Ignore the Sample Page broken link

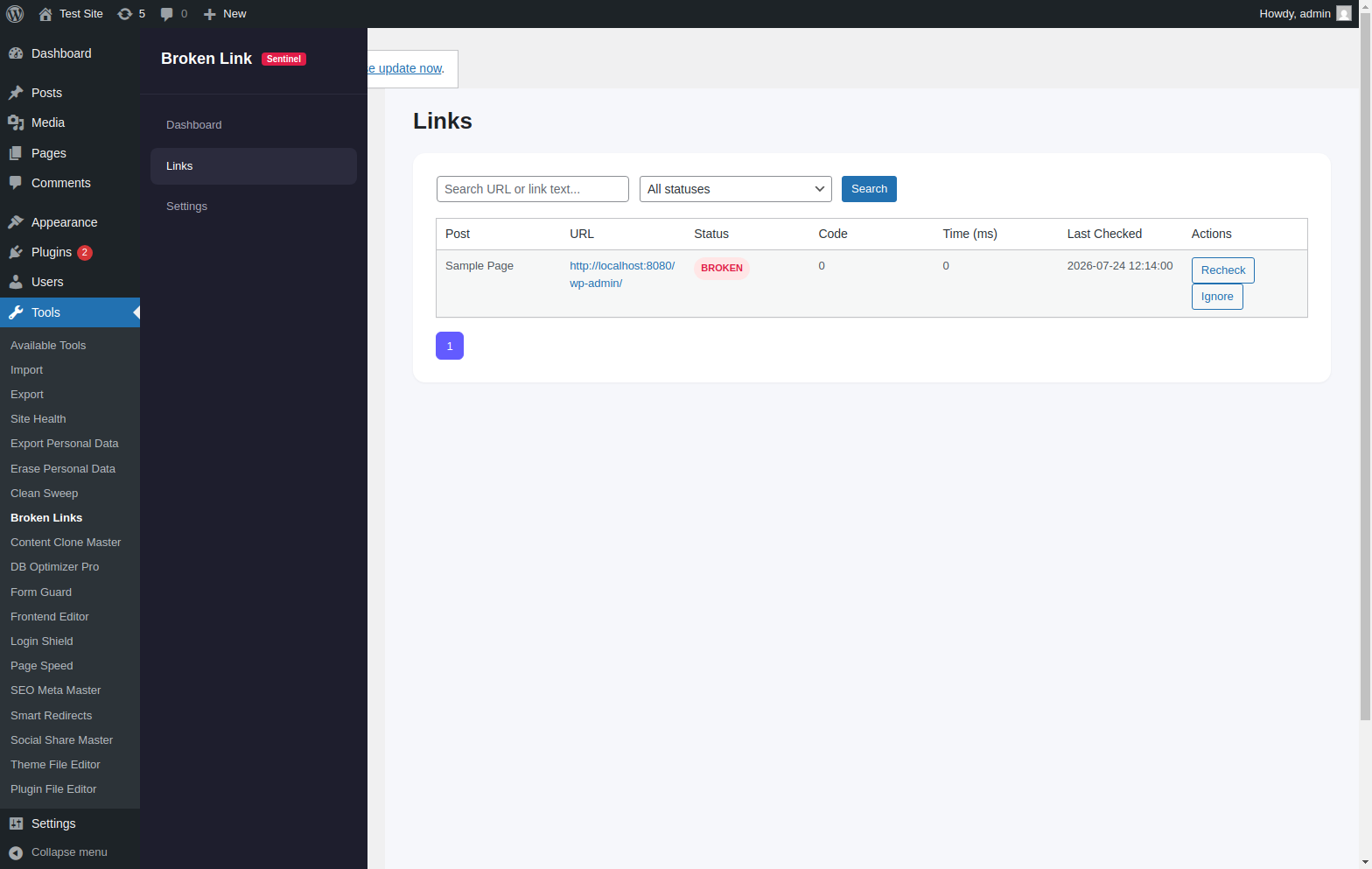tap(1217, 297)
